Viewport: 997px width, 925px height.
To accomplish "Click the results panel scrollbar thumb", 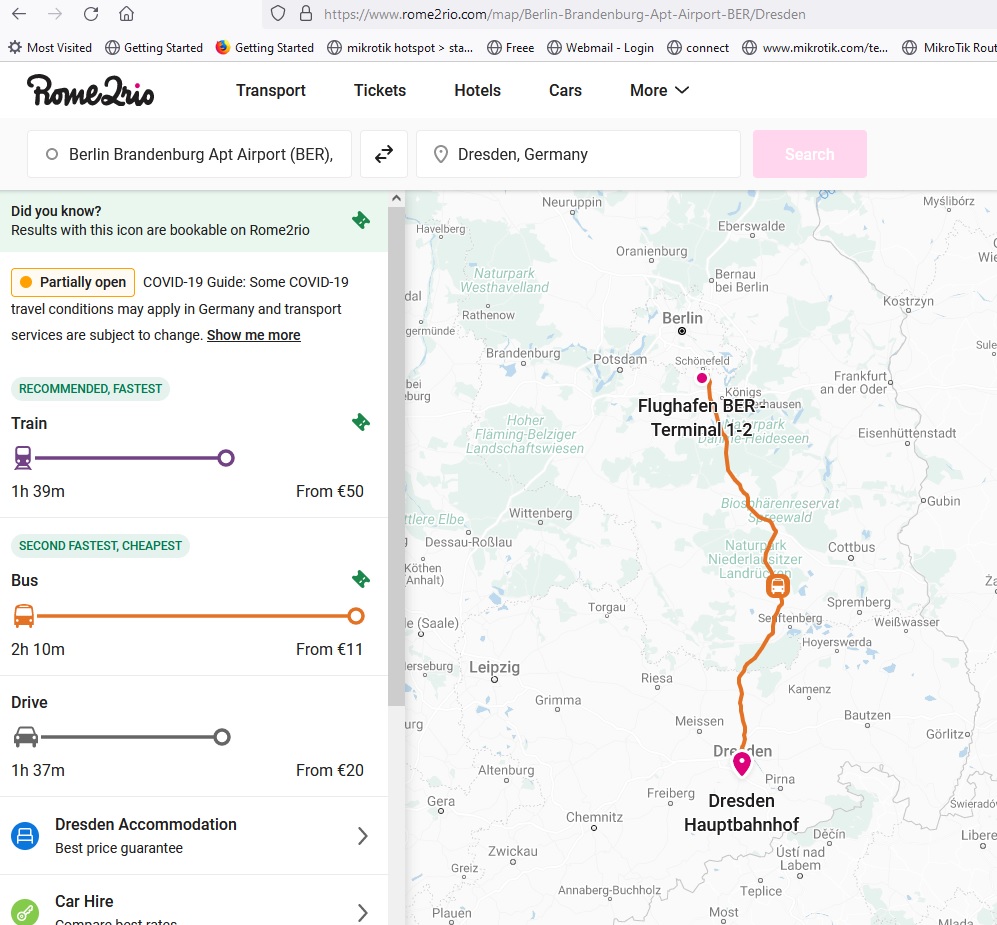I will pos(396,456).
